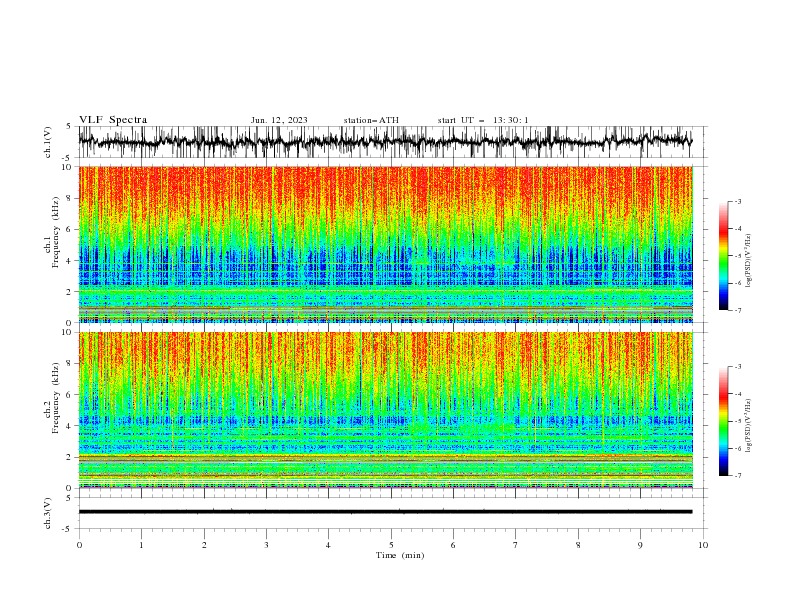Click ch.1 colorbar tick label "-7"
This screenshot has width=792, height=612.
(738, 310)
